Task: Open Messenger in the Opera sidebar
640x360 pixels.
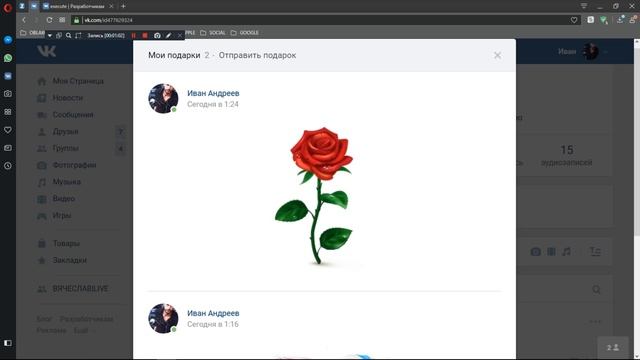Action: click(x=8, y=40)
